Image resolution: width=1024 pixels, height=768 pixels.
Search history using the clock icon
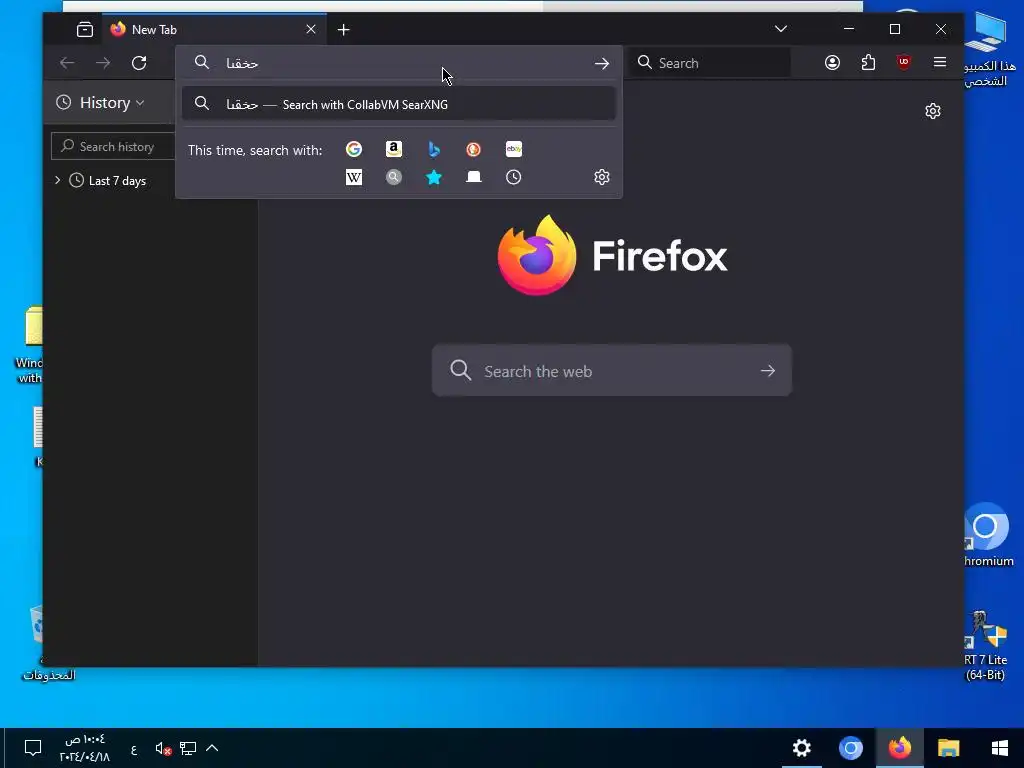pos(514,177)
